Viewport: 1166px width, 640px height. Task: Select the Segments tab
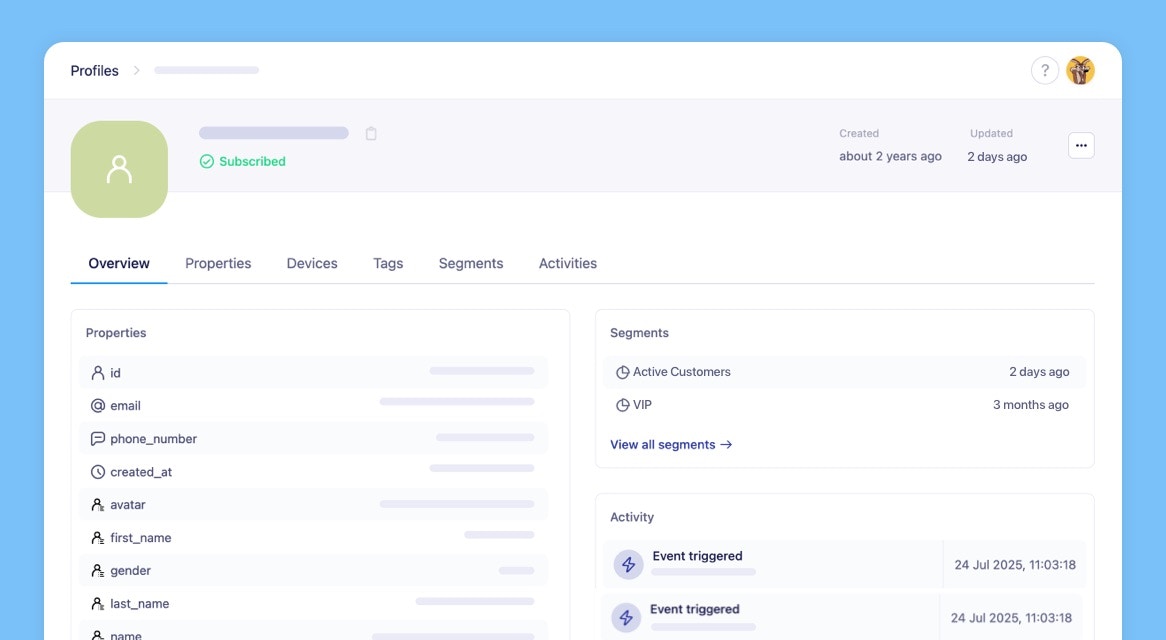click(x=470, y=263)
